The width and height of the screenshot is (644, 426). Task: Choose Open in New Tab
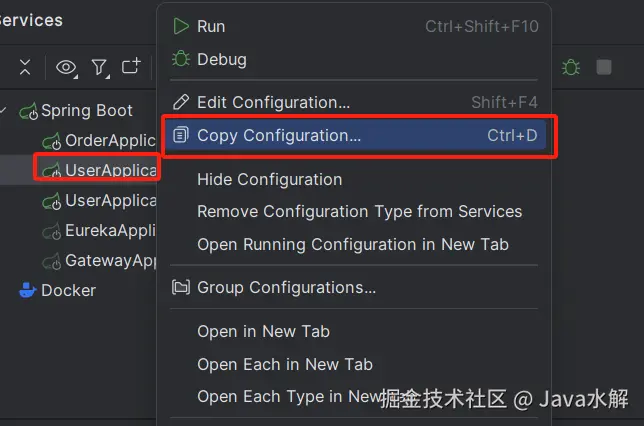tap(263, 331)
